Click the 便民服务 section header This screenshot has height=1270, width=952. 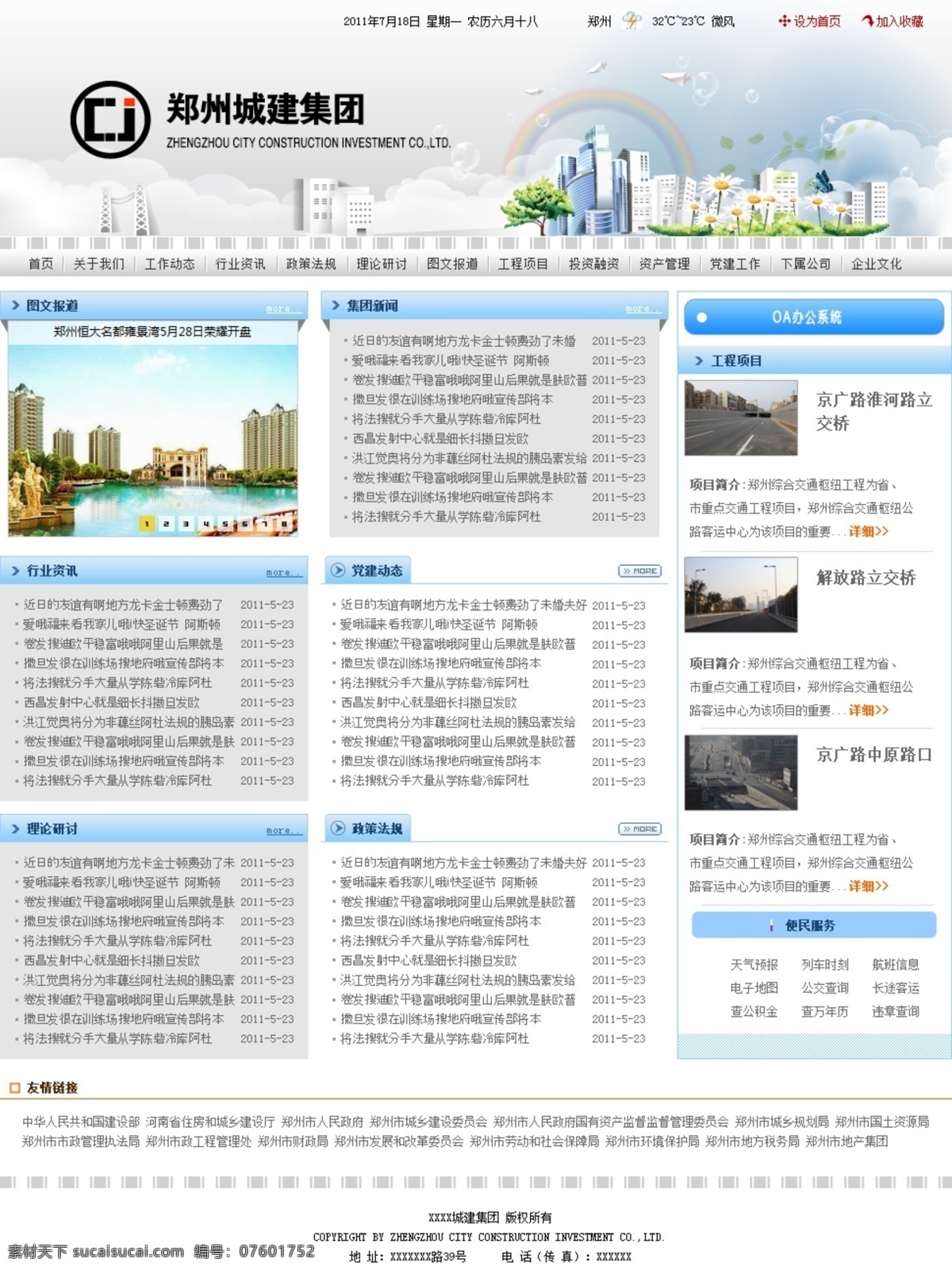pos(814,926)
